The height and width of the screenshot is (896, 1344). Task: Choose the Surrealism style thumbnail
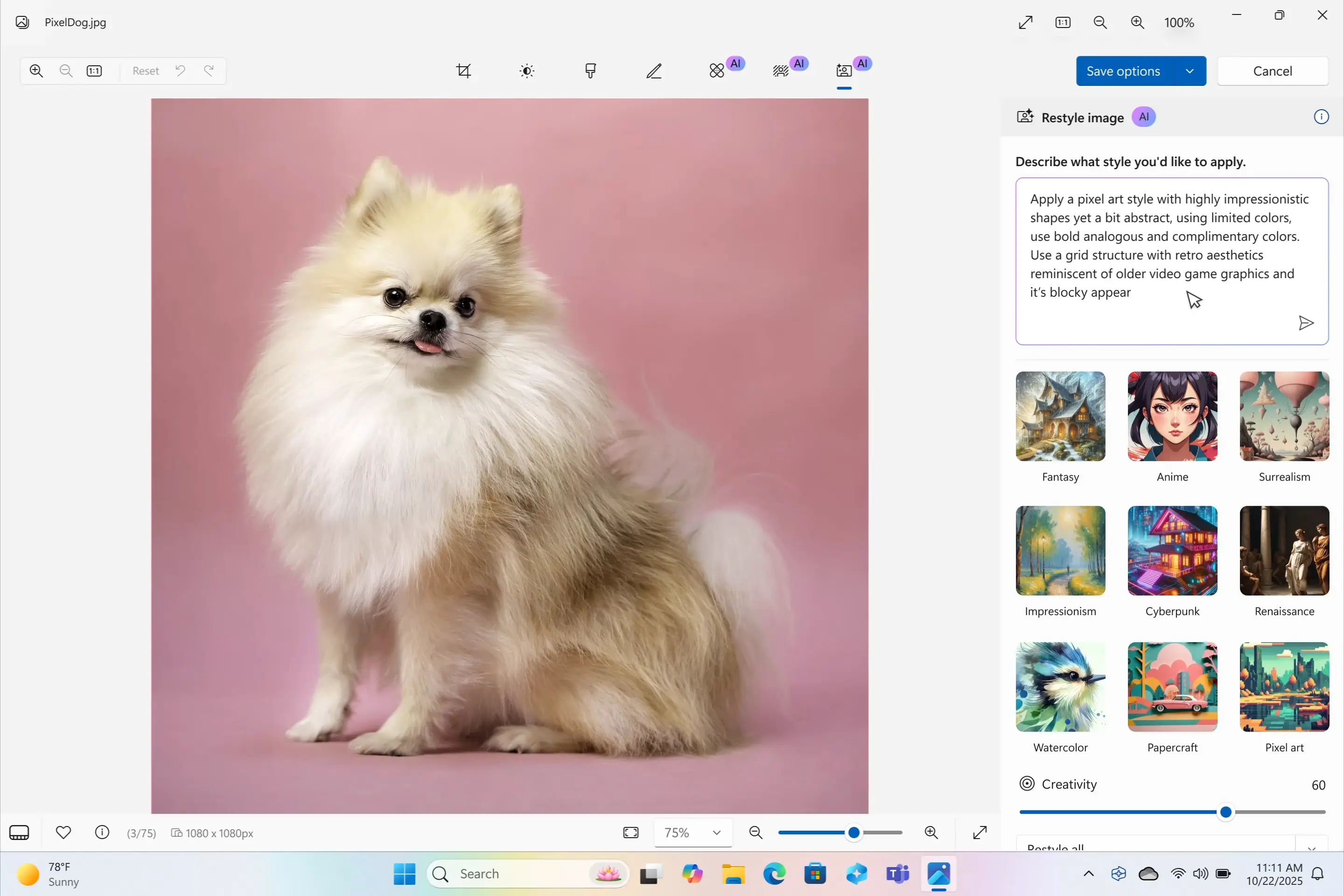click(x=1285, y=416)
